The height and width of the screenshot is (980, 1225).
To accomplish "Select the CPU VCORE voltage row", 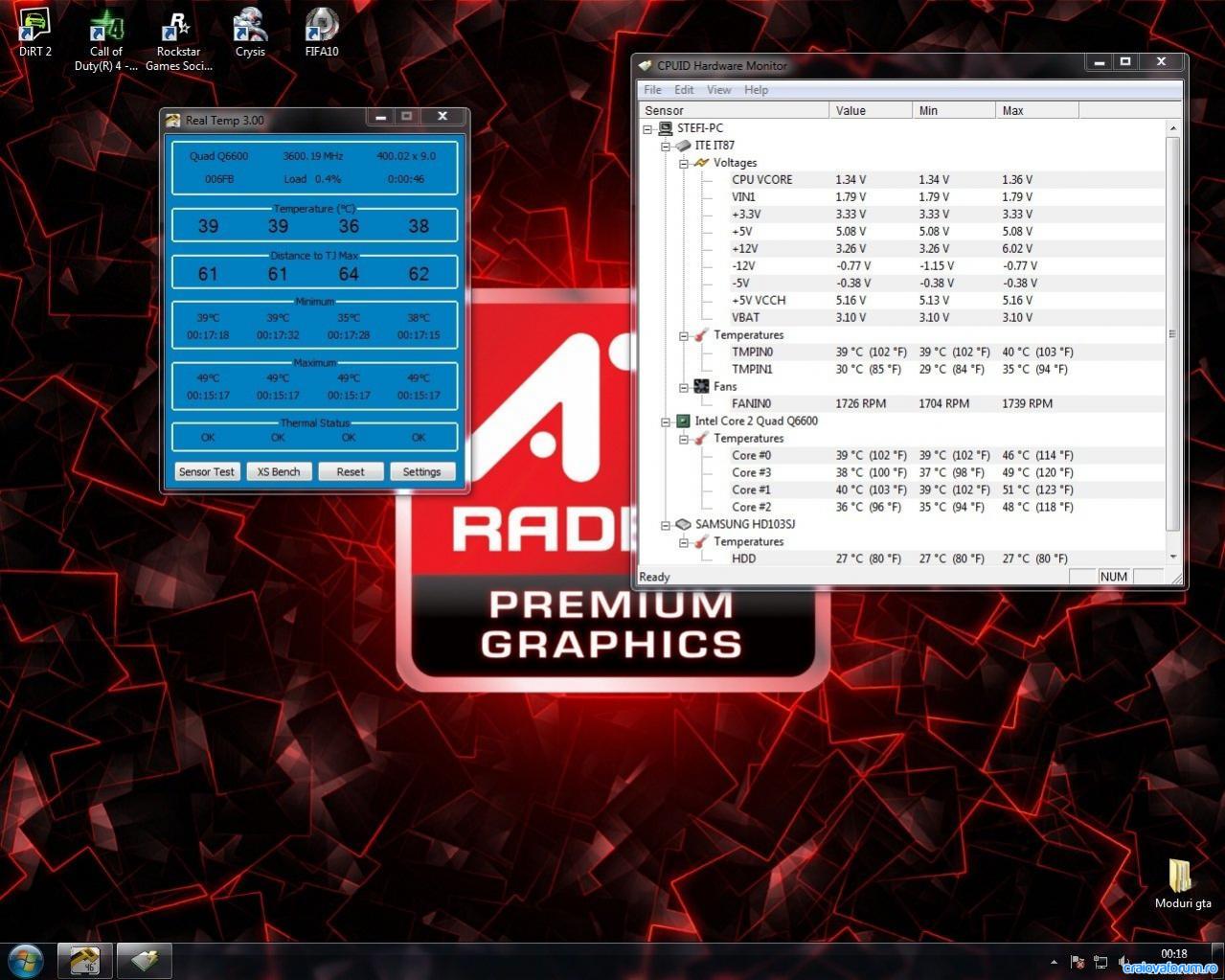I will pyautogui.click(x=903, y=180).
